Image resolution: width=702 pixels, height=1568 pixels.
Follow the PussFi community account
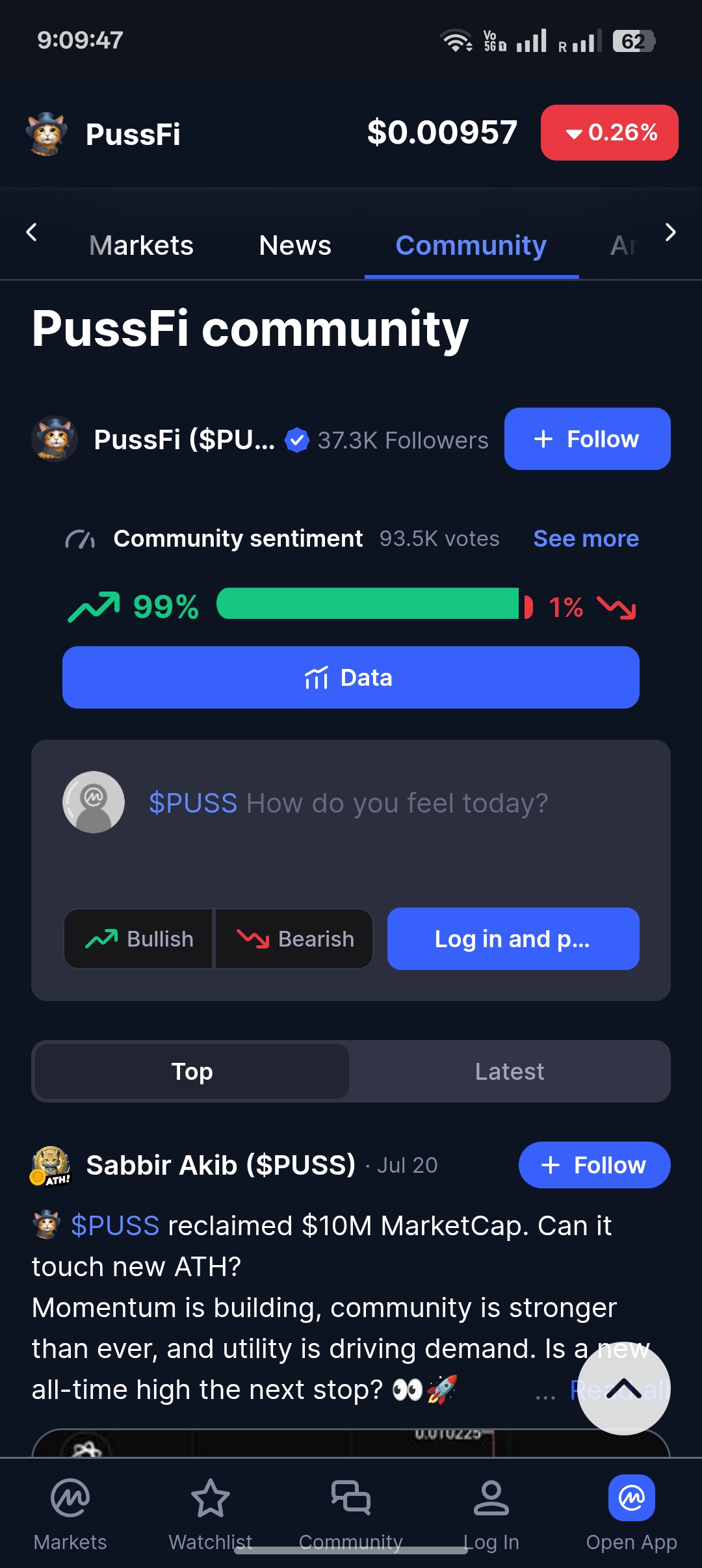(588, 439)
